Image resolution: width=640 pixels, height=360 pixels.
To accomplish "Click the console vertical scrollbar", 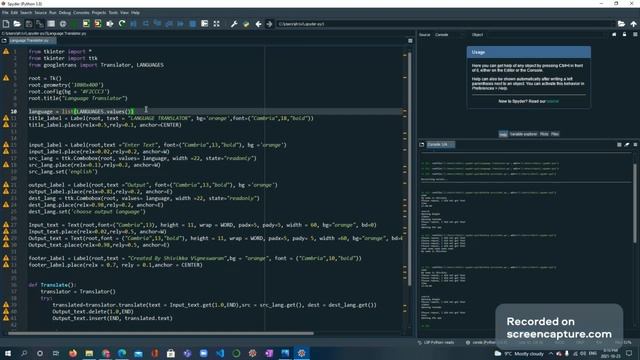I will click(x=635, y=204).
